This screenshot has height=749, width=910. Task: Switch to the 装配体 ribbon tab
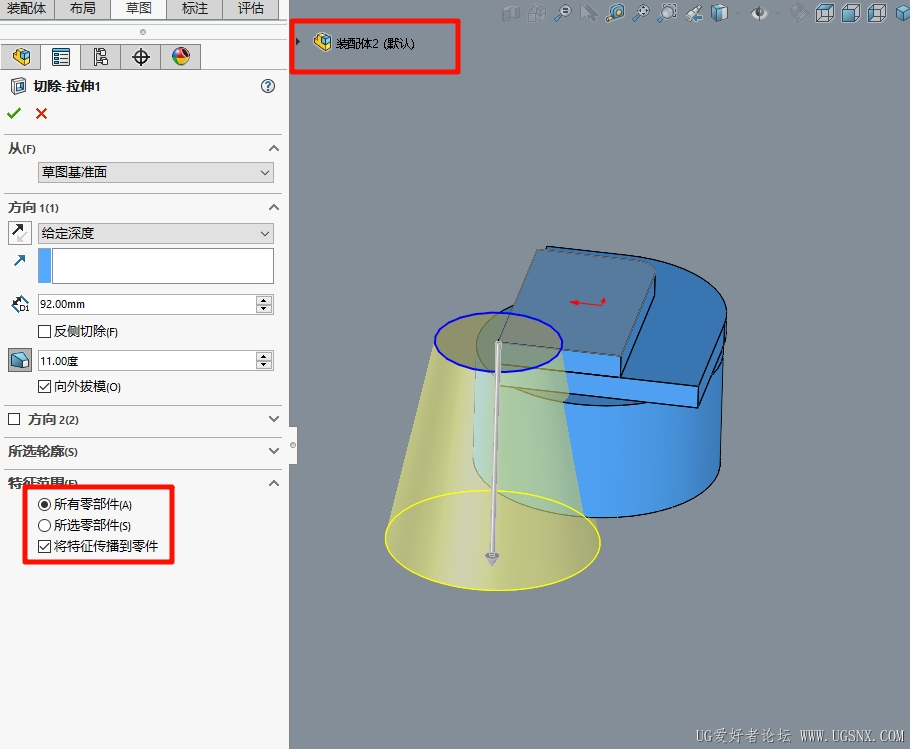point(27,9)
